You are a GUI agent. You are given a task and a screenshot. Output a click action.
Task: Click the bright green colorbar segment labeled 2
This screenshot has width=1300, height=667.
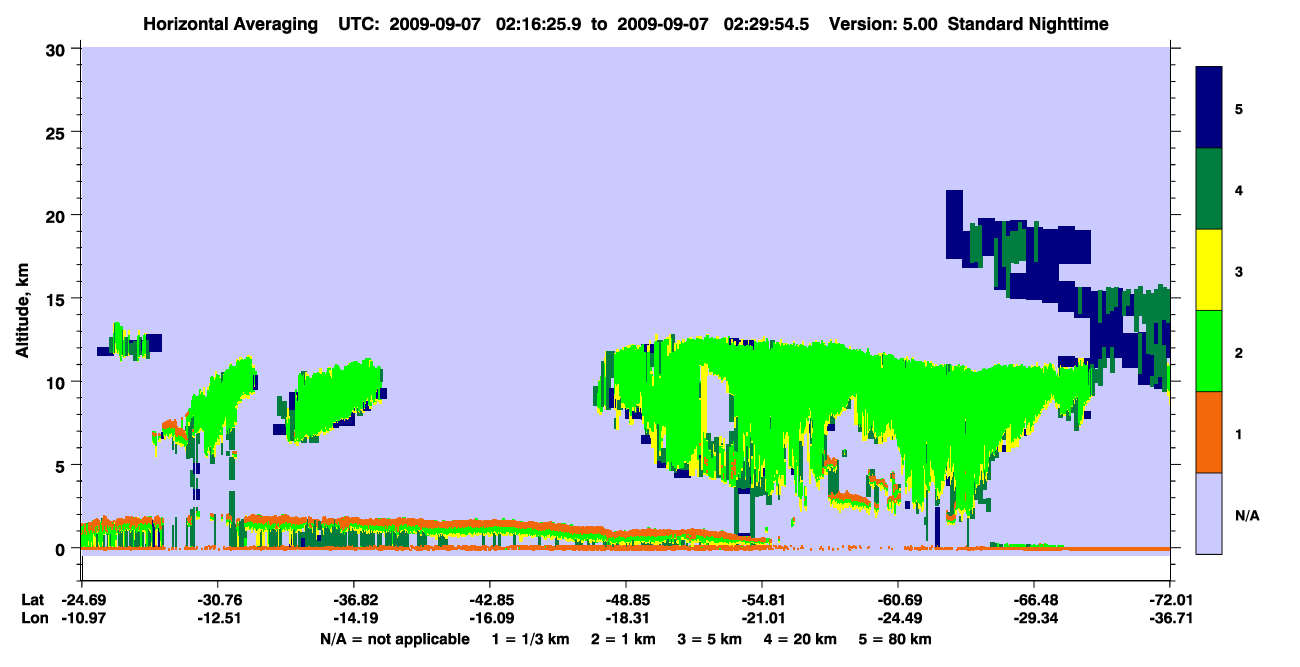pos(1209,350)
